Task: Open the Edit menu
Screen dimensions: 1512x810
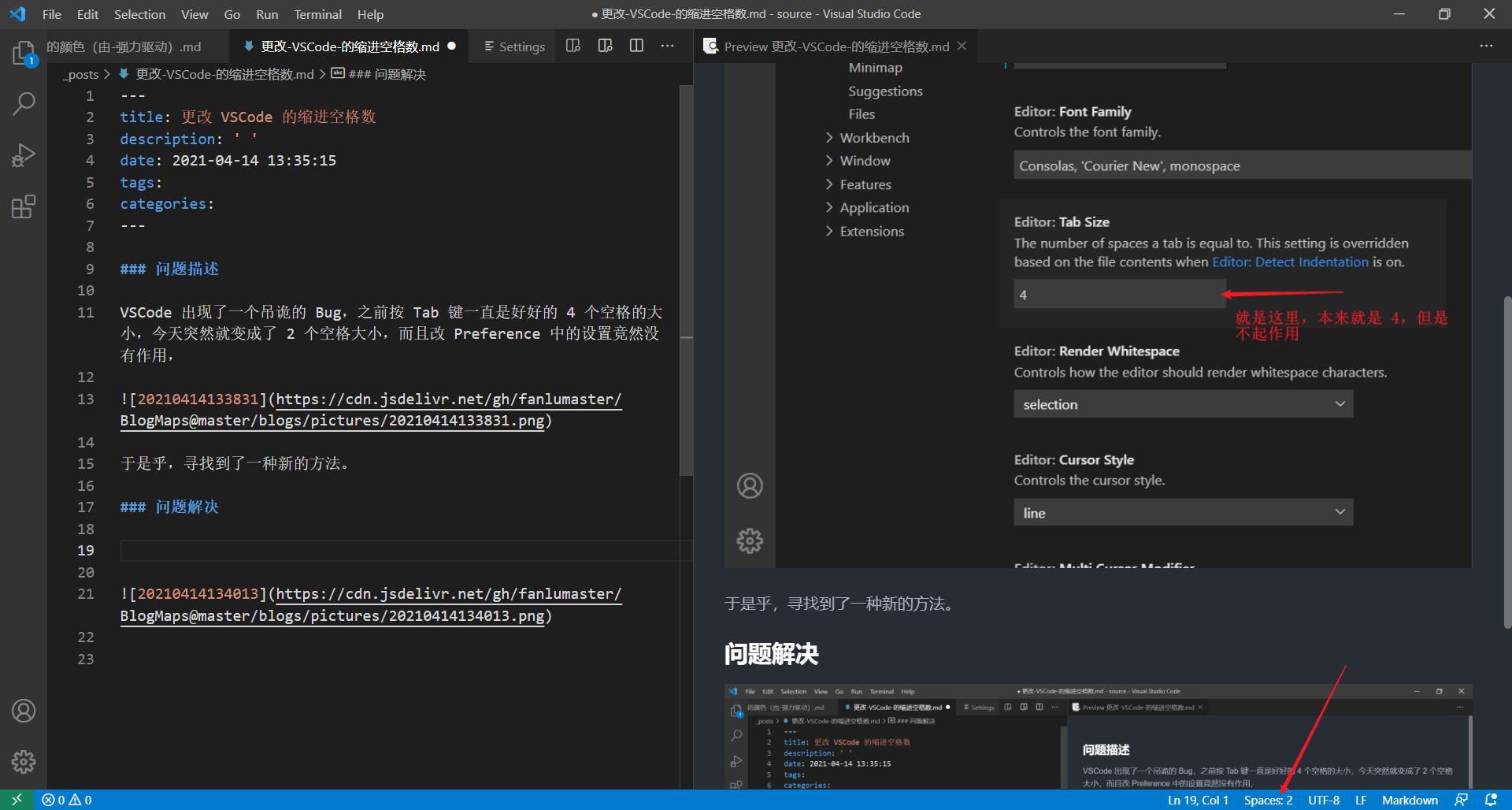Action: coord(87,14)
